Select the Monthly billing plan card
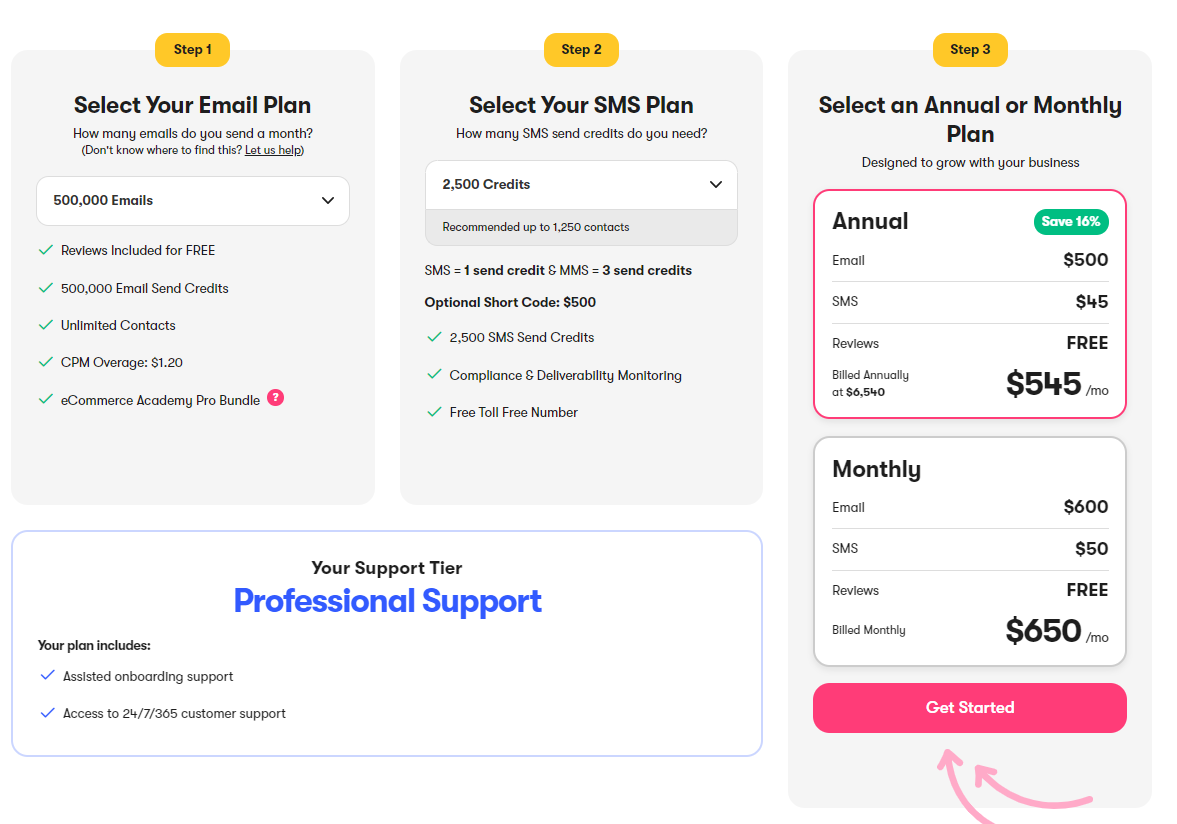This screenshot has height=824, width=1177. coord(969,551)
